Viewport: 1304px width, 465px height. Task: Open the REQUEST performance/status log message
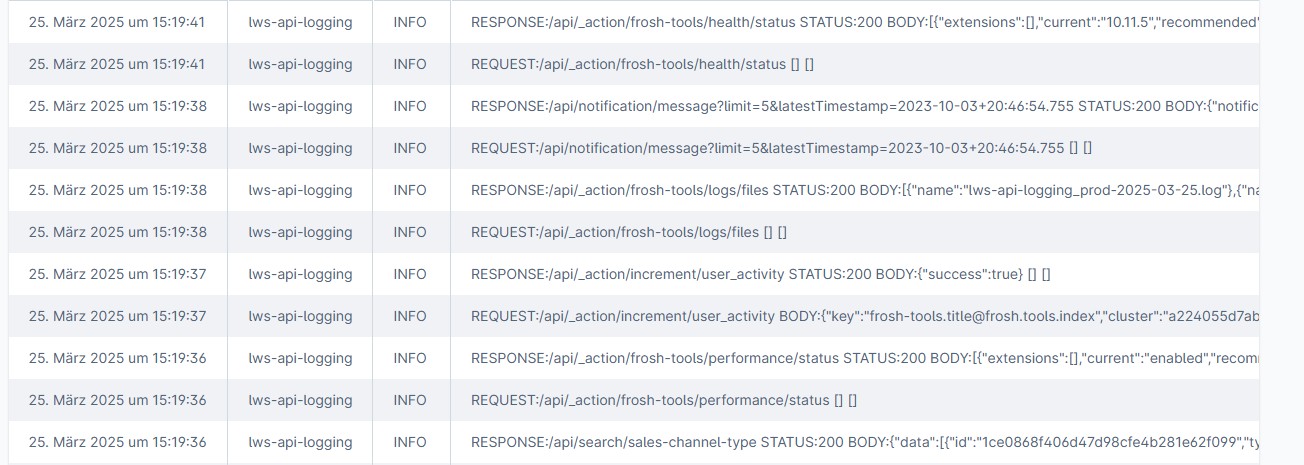(x=664, y=400)
